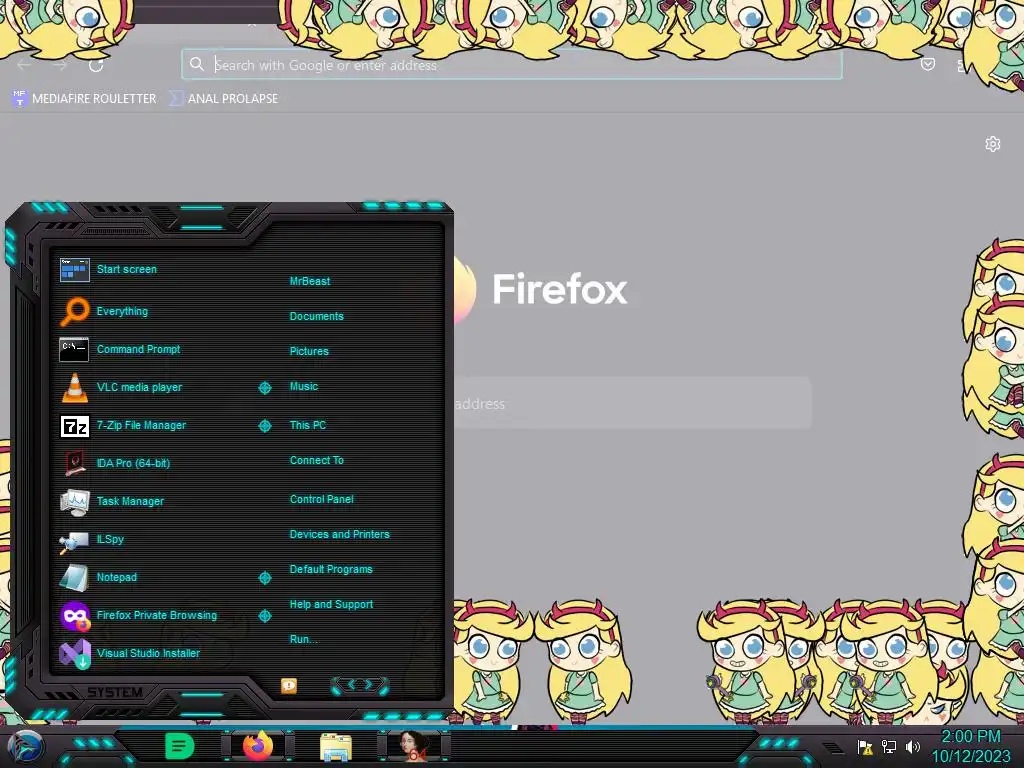Open File Explorer from the taskbar
Viewport: 1024px width, 768px height.
(336, 747)
